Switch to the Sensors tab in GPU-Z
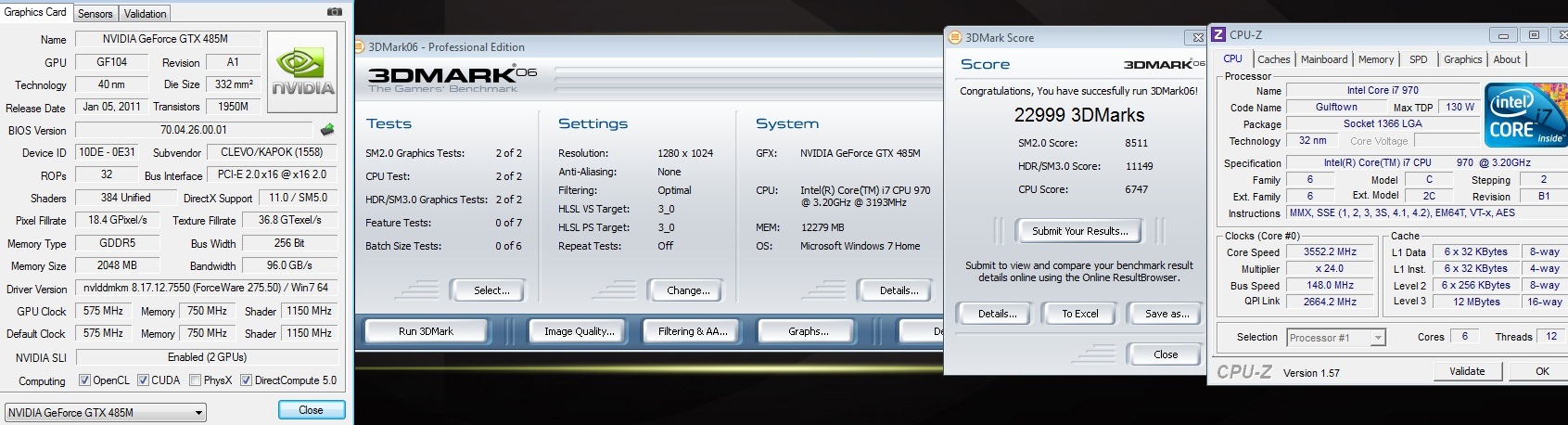 point(95,14)
